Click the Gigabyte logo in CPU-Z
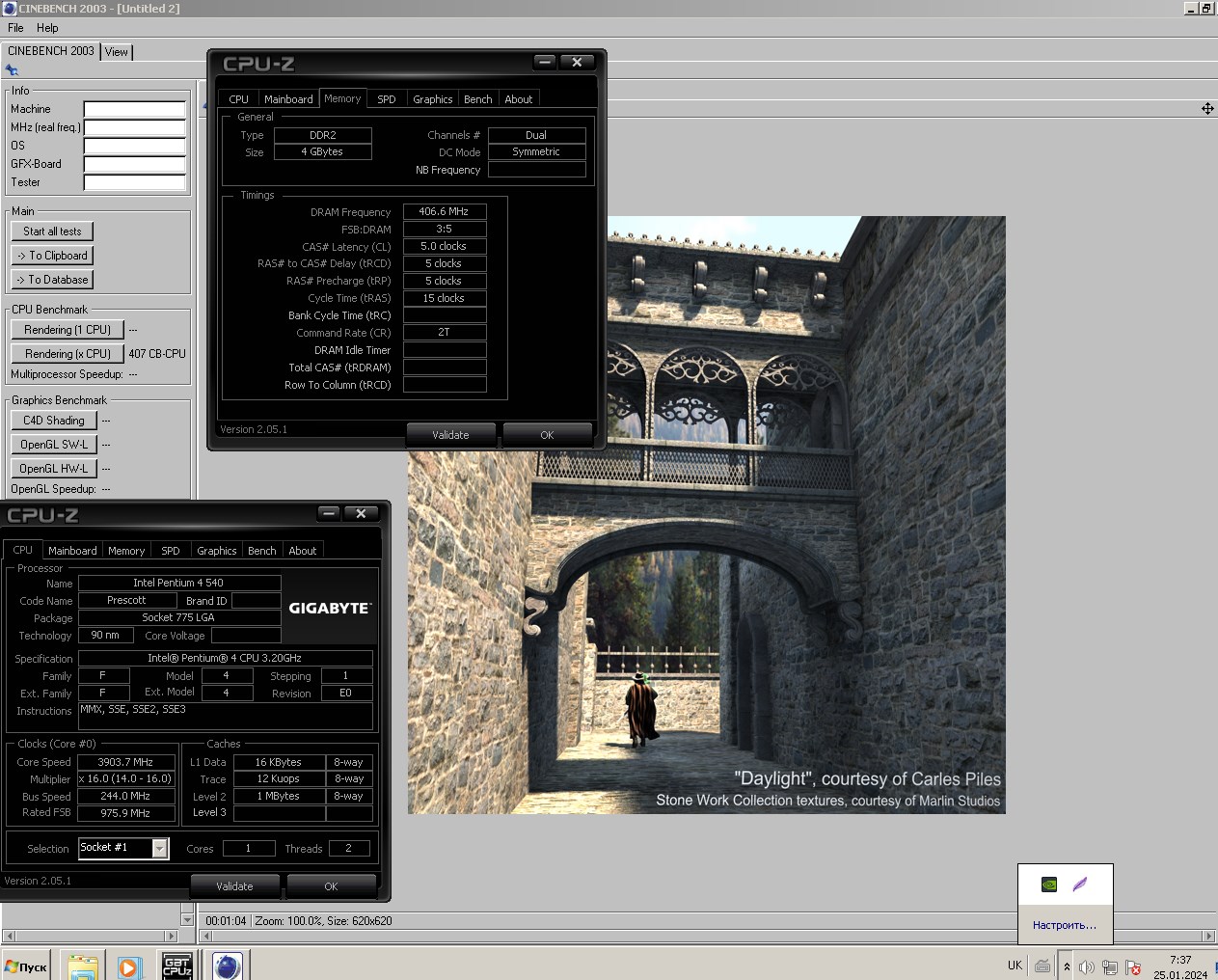The width and height of the screenshot is (1218, 980). click(x=329, y=608)
